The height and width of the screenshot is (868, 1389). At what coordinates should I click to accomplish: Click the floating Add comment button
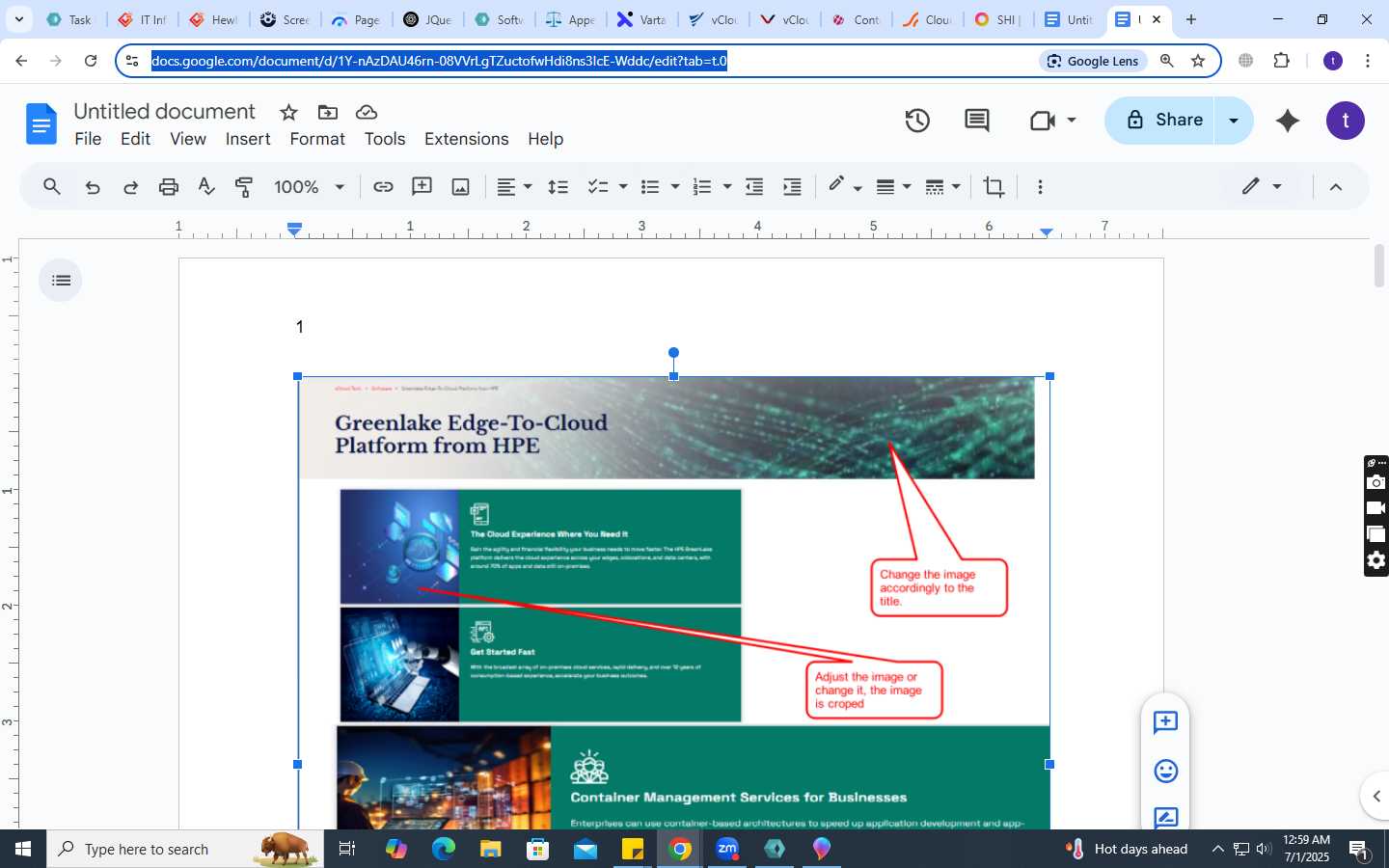pos(1165,722)
